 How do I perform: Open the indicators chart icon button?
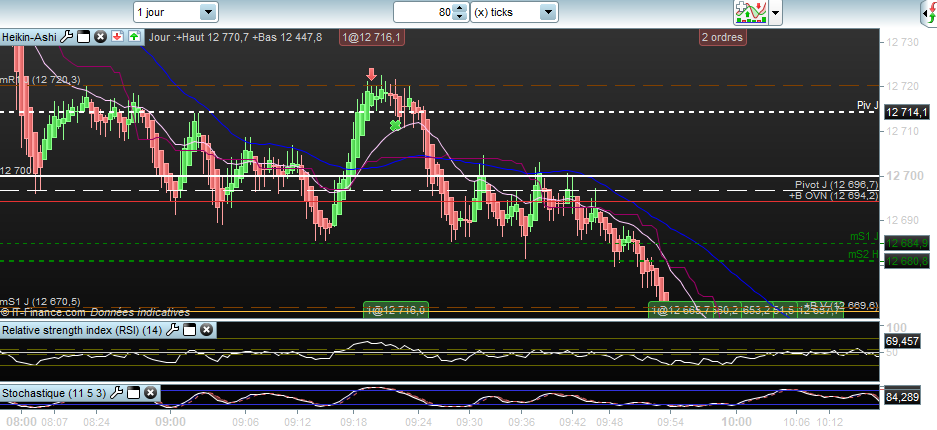point(751,12)
